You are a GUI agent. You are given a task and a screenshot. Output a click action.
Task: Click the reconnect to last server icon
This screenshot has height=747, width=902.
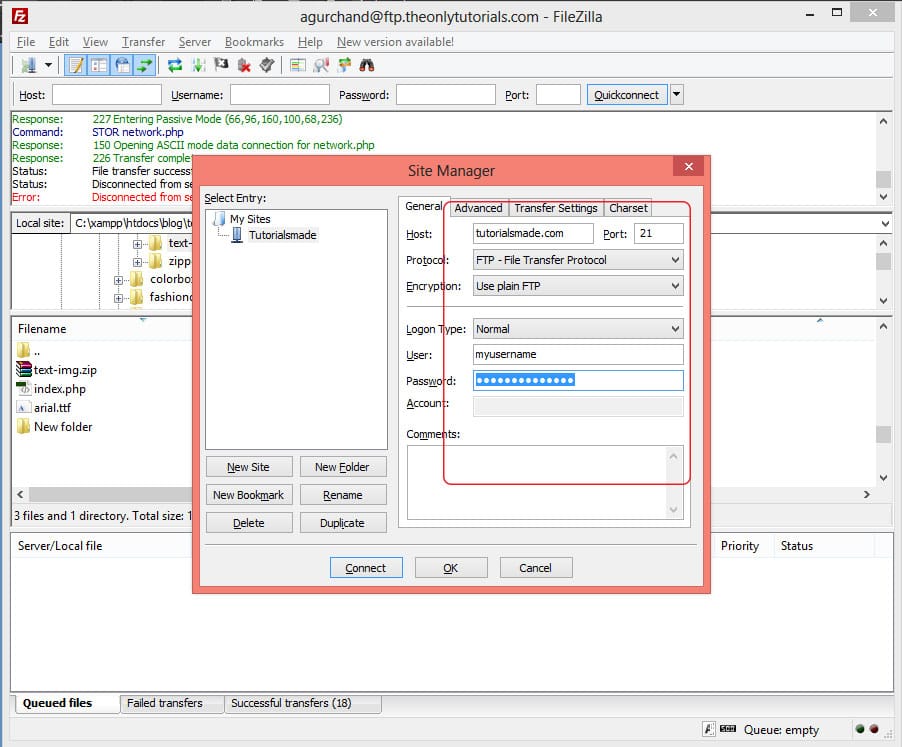coord(267,65)
